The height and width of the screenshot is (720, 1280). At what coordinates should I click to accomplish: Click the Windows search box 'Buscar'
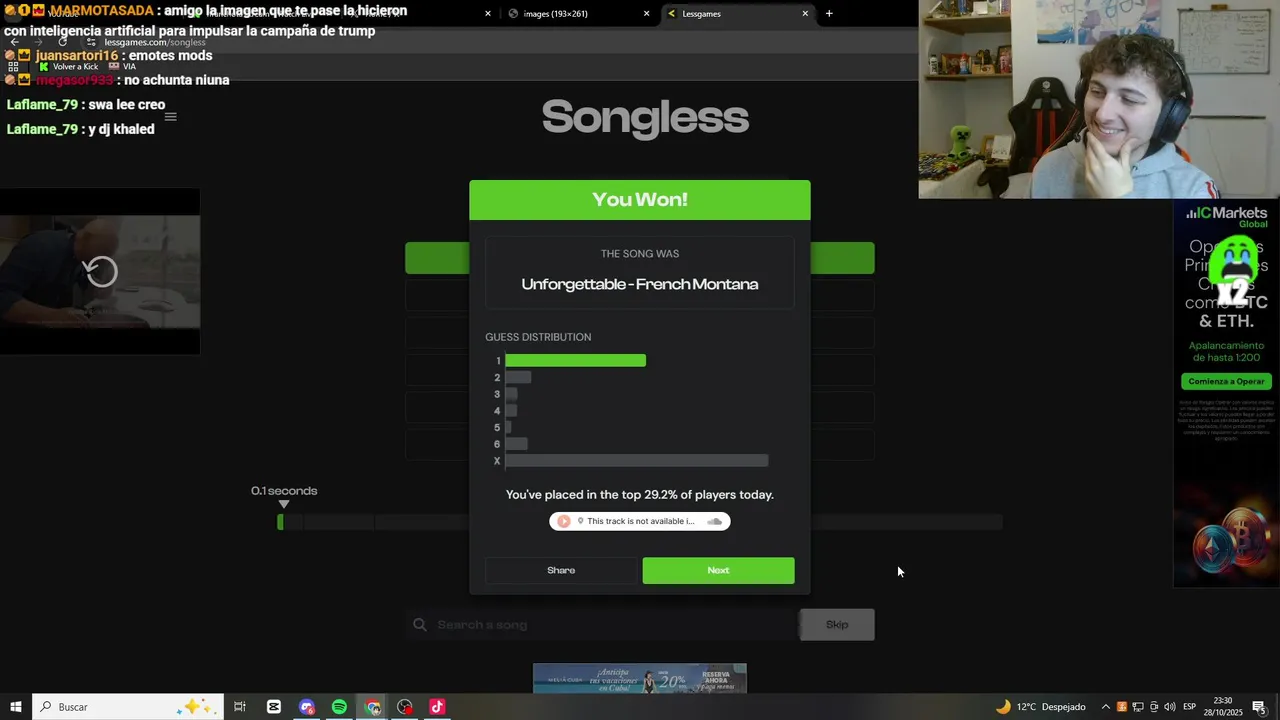coord(129,707)
